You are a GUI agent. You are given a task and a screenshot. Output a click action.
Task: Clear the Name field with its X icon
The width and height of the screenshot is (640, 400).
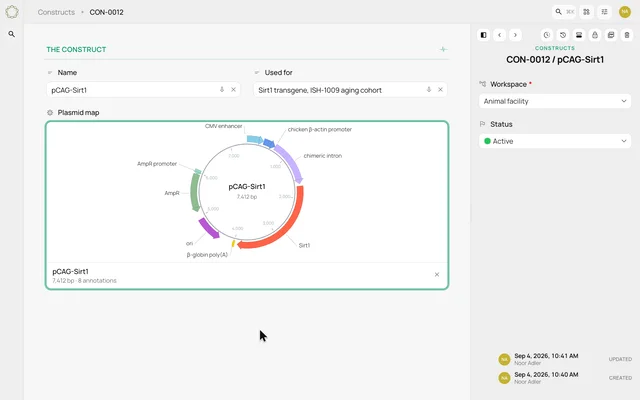point(233,90)
